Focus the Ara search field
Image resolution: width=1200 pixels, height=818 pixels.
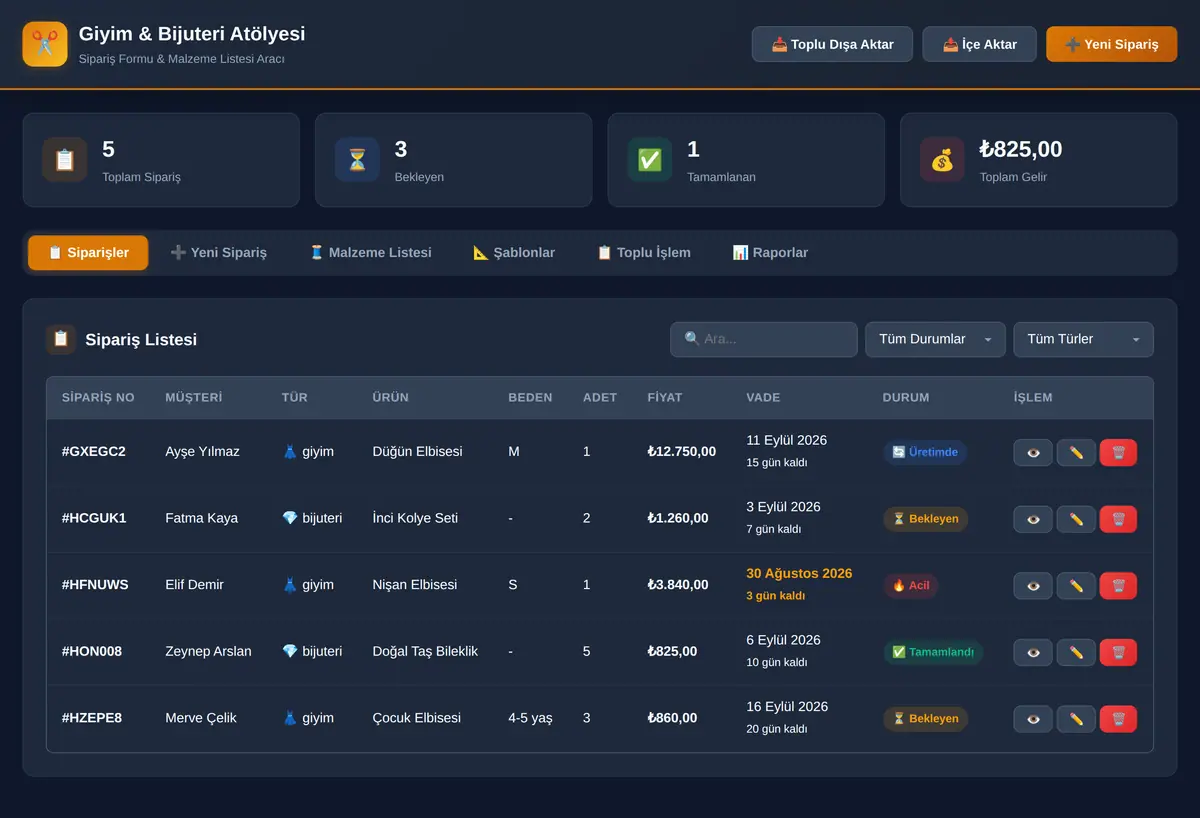point(763,339)
